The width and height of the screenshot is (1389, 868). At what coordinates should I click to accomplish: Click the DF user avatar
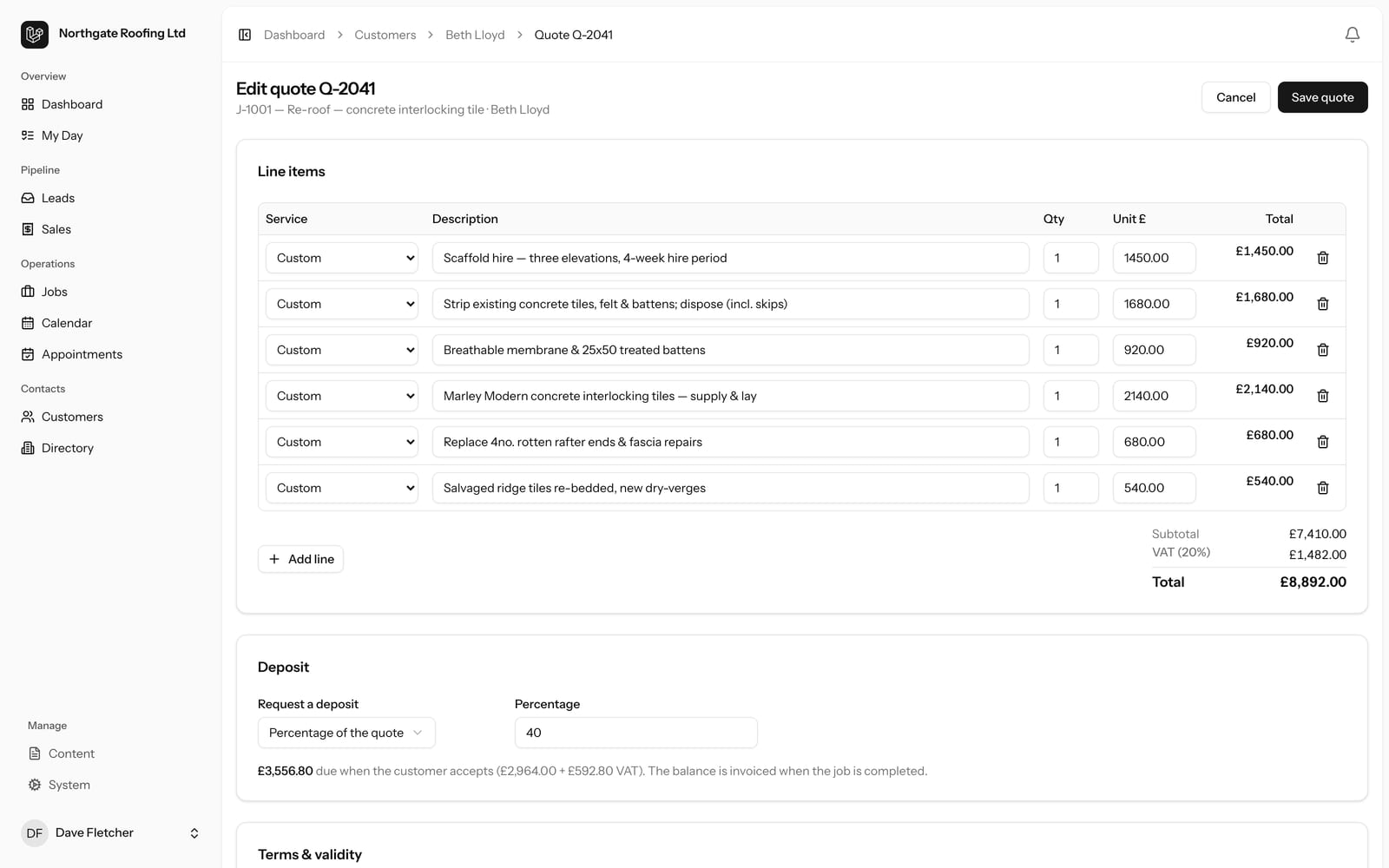click(35, 833)
